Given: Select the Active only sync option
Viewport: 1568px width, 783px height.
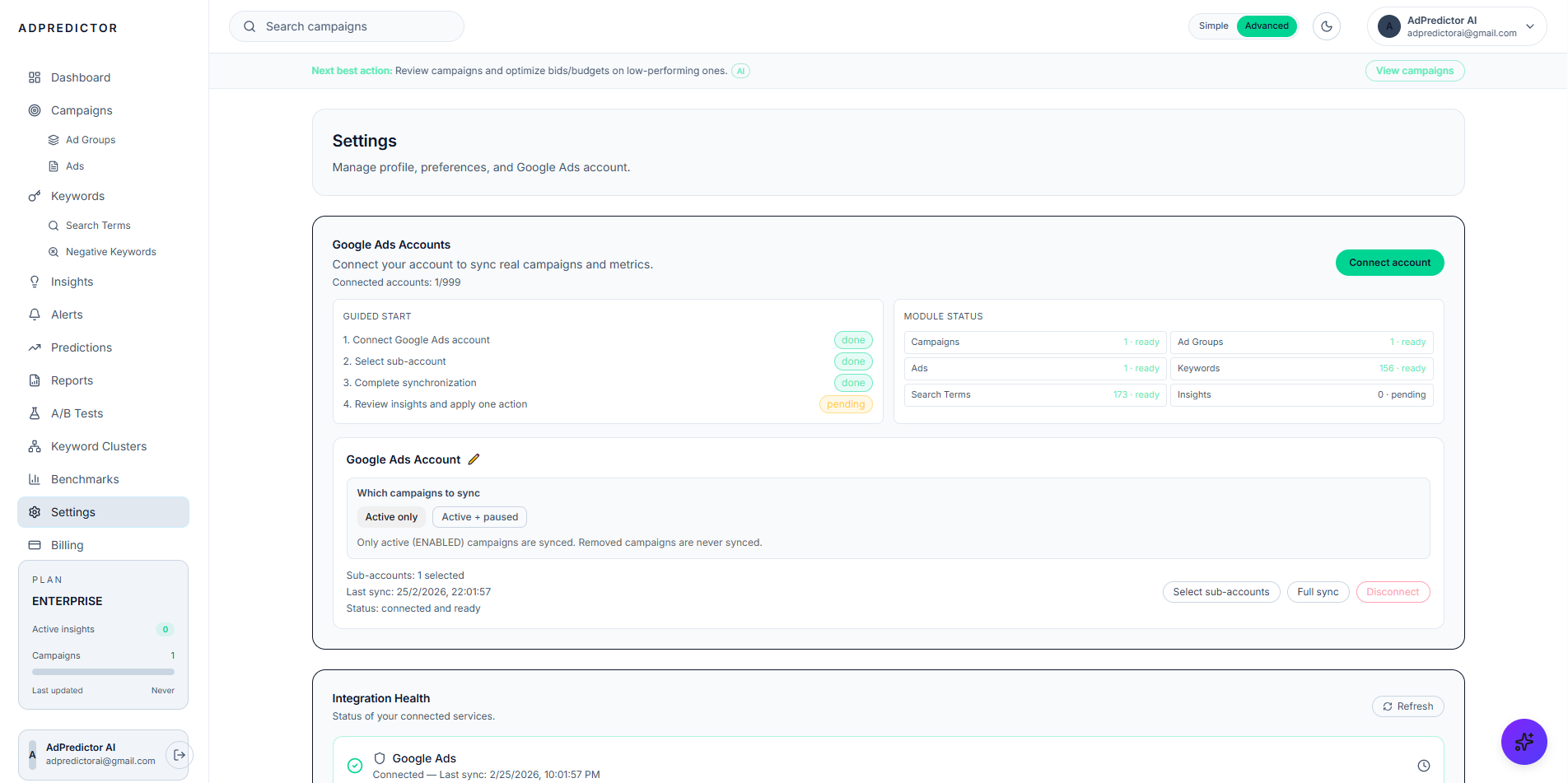Looking at the screenshot, I should coord(390,516).
